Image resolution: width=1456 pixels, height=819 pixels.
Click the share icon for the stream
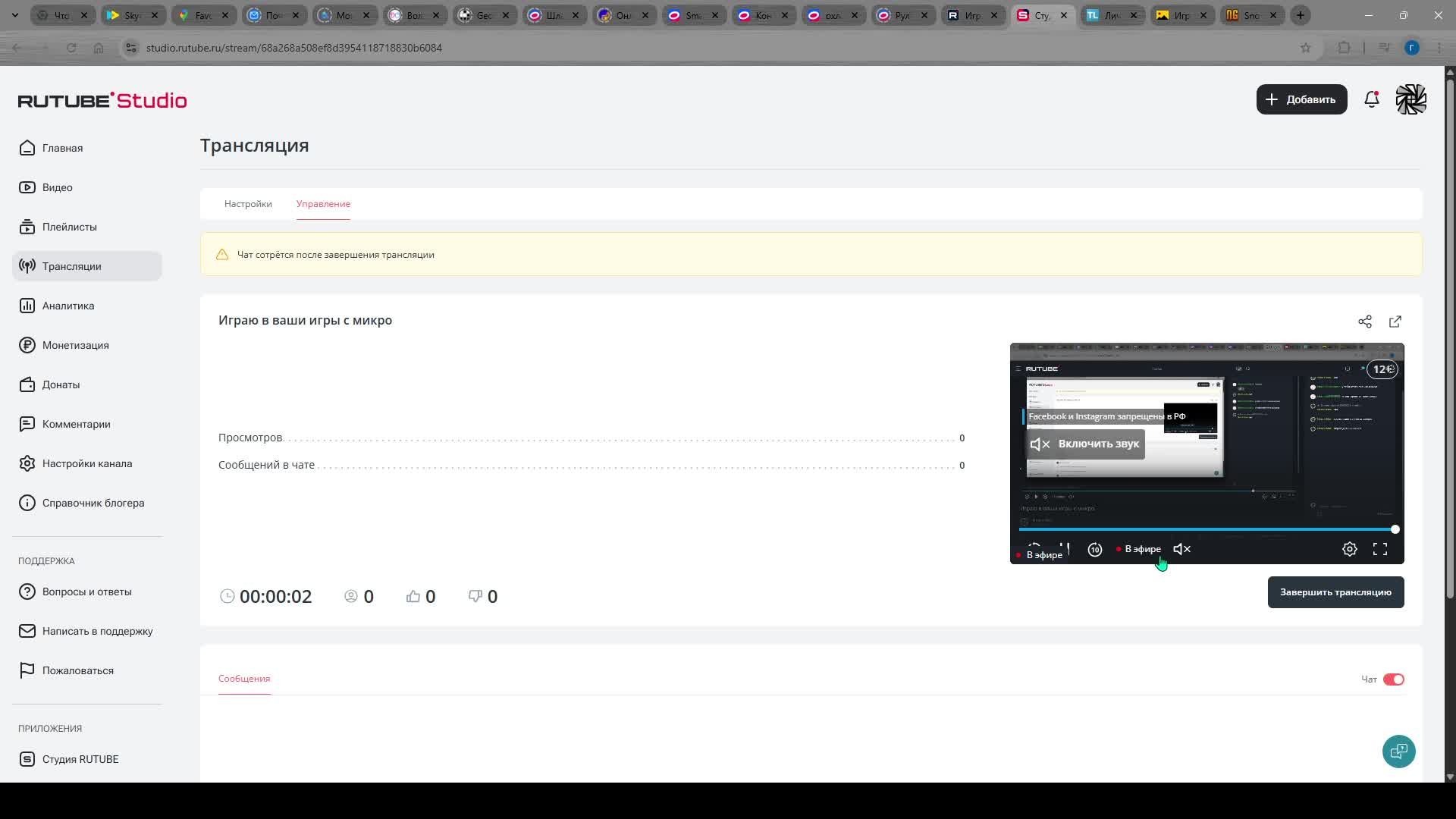coord(1365,322)
